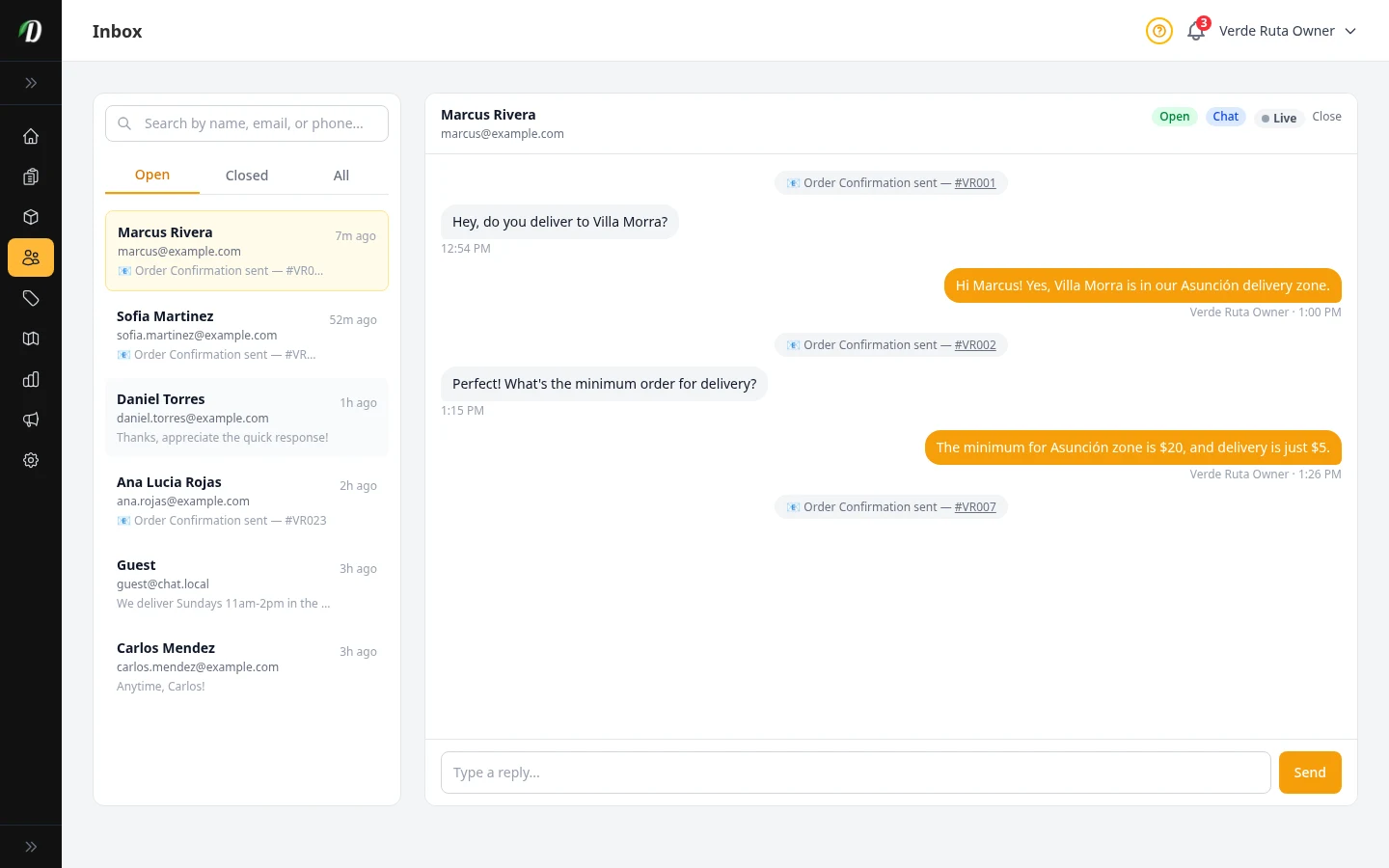This screenshot has height=868, width=1389.
Task: Expand the sidebar using bottom double-chevron
Action: pyautogui.click(x=31, y=847)
